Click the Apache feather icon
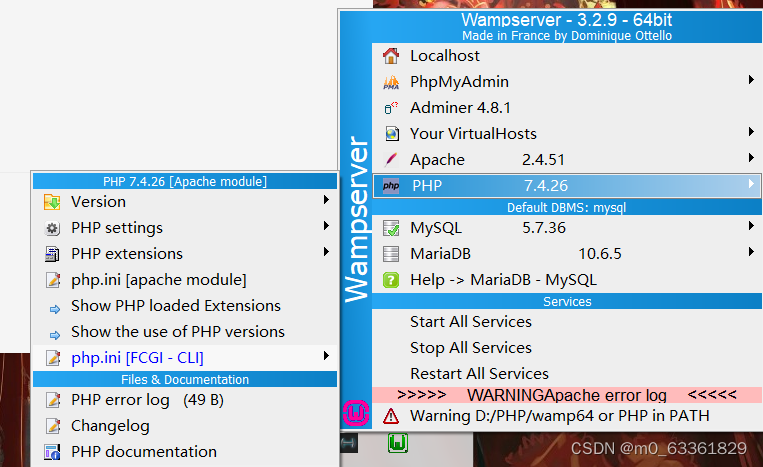Screen dimensions: 763x467 (x=391, y=160)
